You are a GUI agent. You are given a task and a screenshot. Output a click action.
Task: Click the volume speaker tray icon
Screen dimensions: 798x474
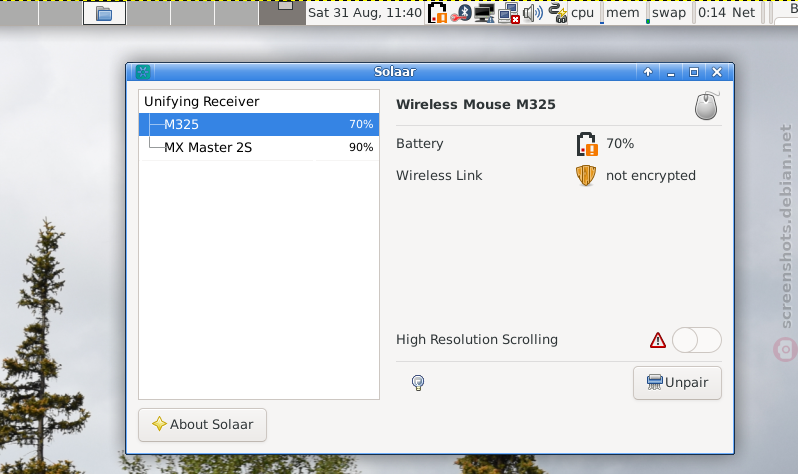pyautogui.click(x=533, y=13)
